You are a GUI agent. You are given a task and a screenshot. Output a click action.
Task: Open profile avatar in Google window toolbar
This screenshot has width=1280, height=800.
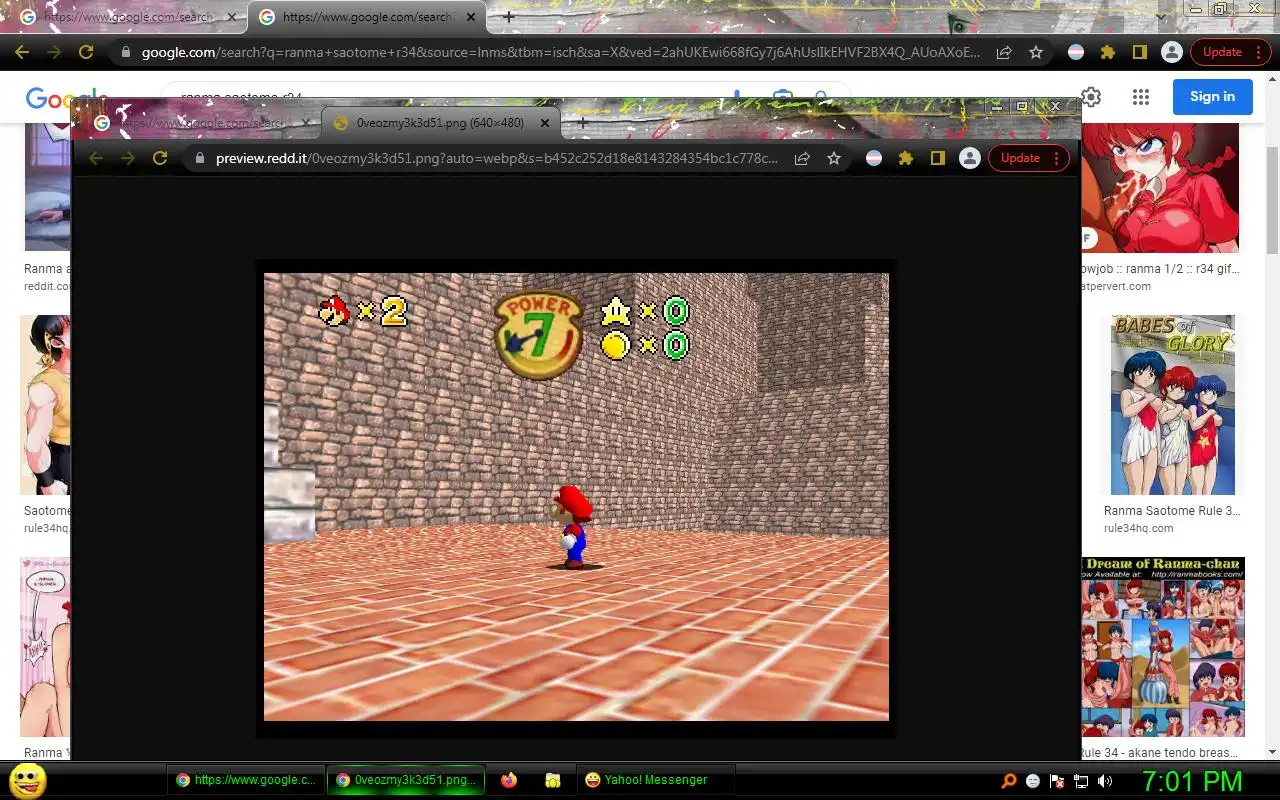[1172, 52]
